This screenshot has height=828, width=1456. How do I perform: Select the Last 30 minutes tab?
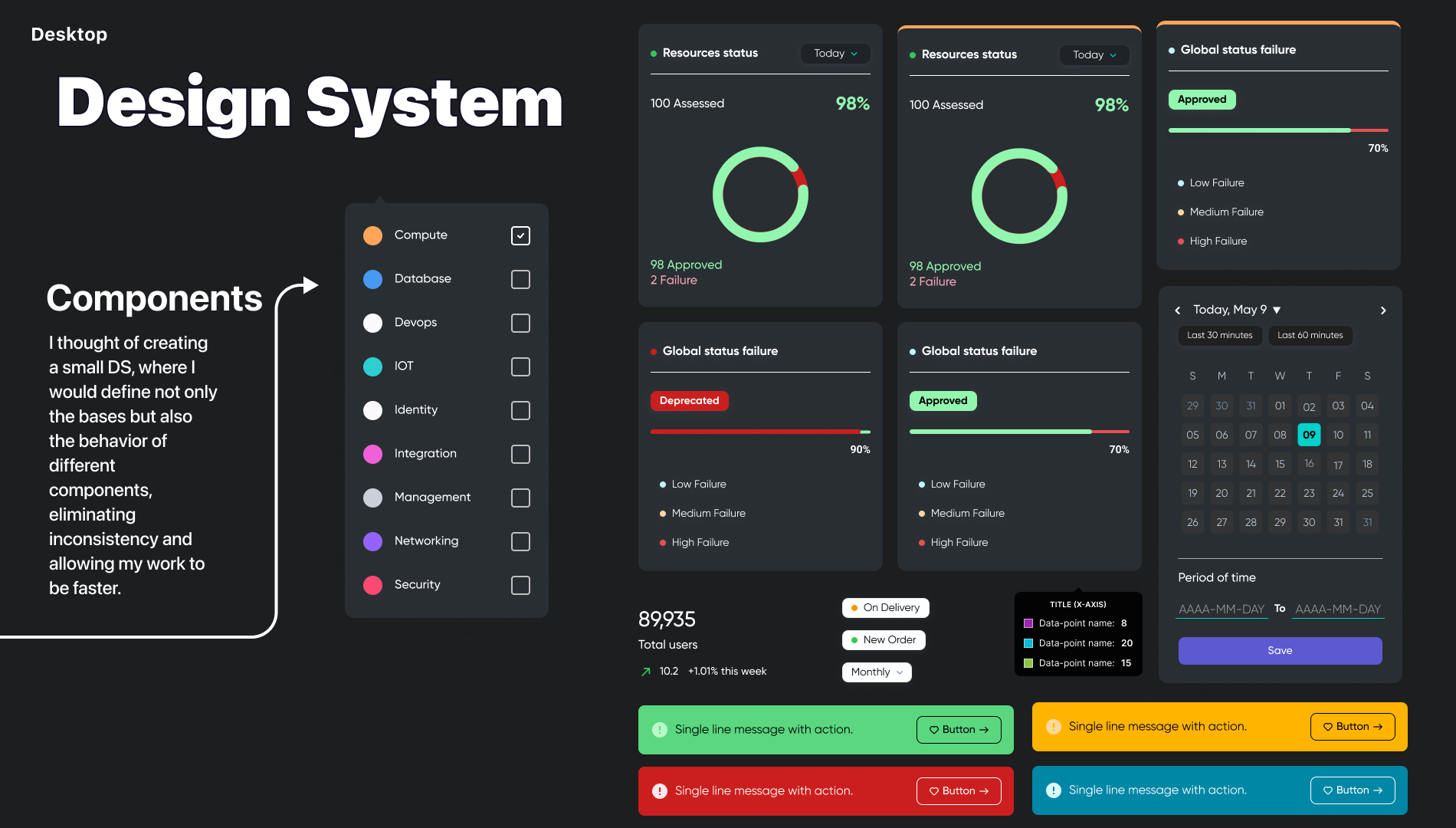pos(1219,335)
